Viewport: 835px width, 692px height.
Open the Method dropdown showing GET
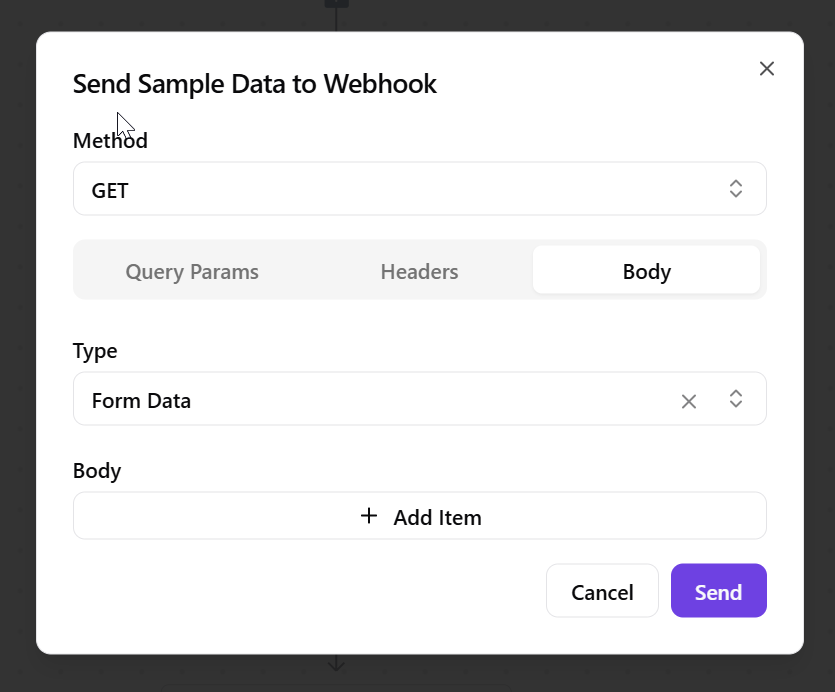click(400, 189)
